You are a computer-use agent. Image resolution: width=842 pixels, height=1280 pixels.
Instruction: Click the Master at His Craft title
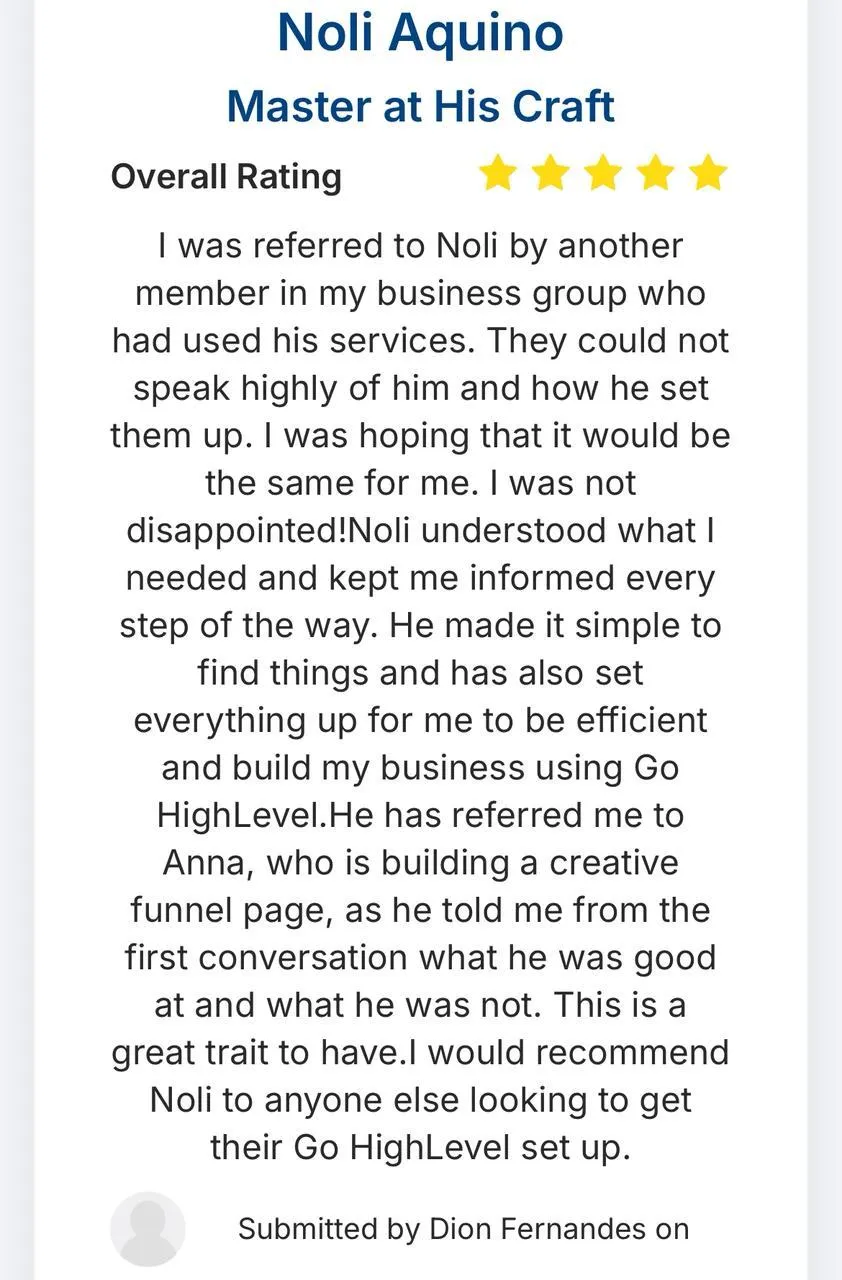click(421, 106)
